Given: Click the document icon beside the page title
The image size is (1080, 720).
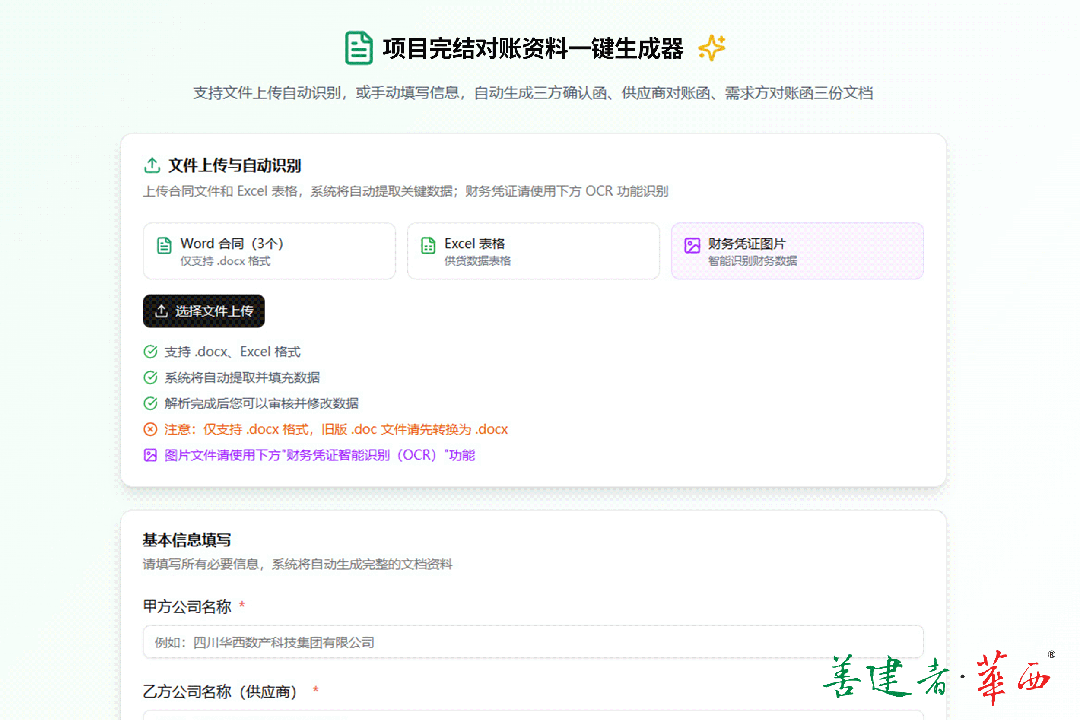Looking at the screenshot, I should tap(358, 48).
